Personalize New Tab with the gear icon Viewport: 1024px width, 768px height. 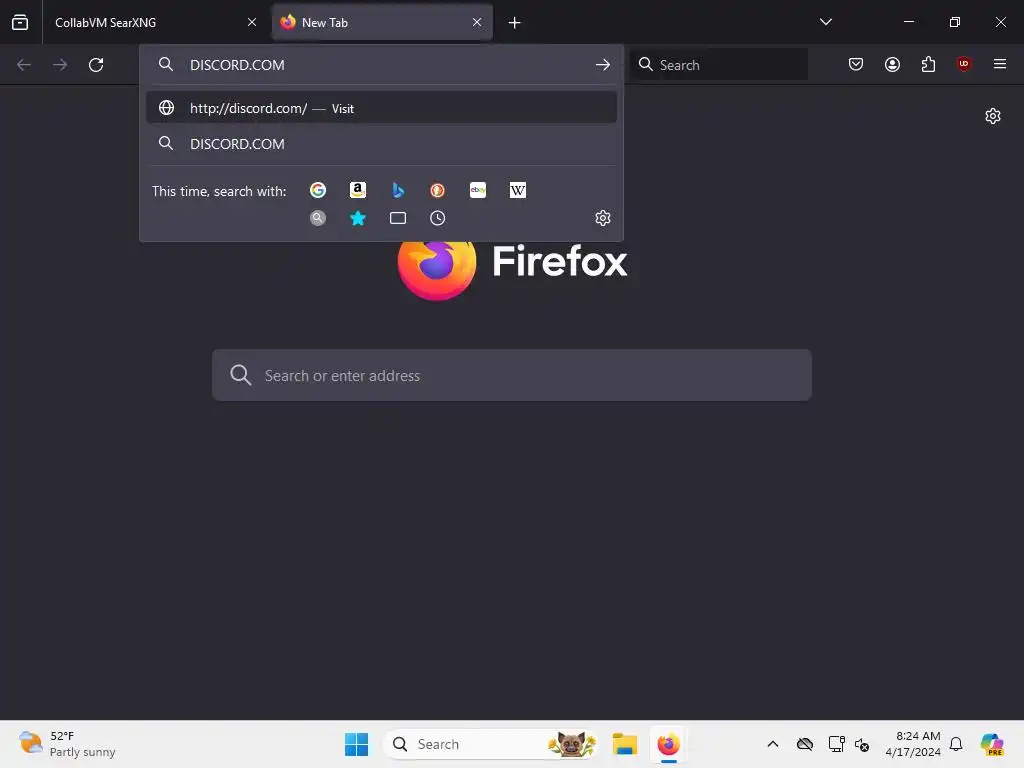click(993, 116)
